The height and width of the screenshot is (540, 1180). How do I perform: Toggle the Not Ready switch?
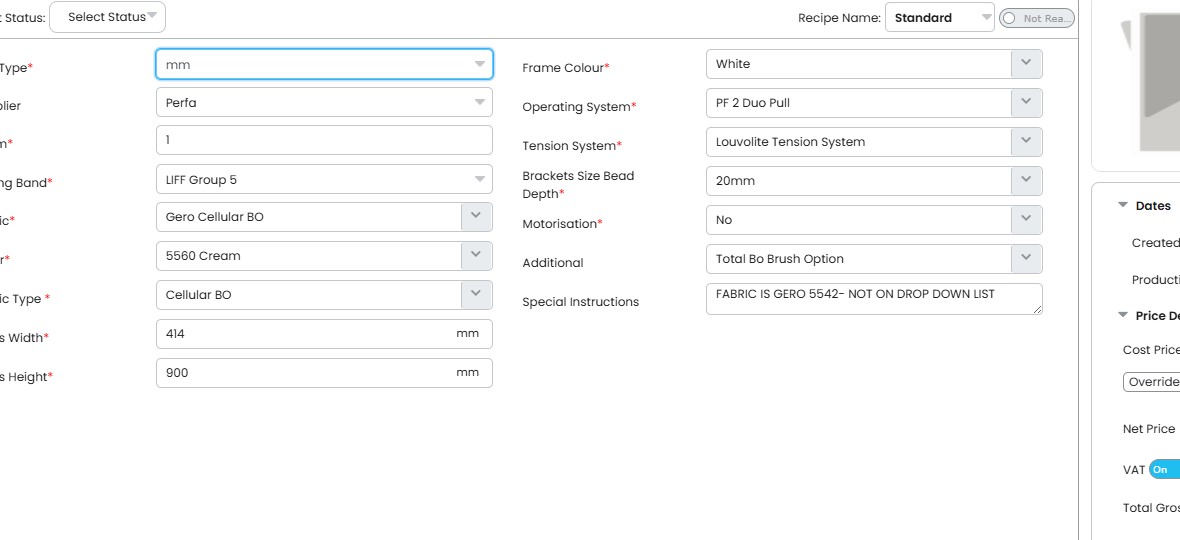click(1036, 18)
